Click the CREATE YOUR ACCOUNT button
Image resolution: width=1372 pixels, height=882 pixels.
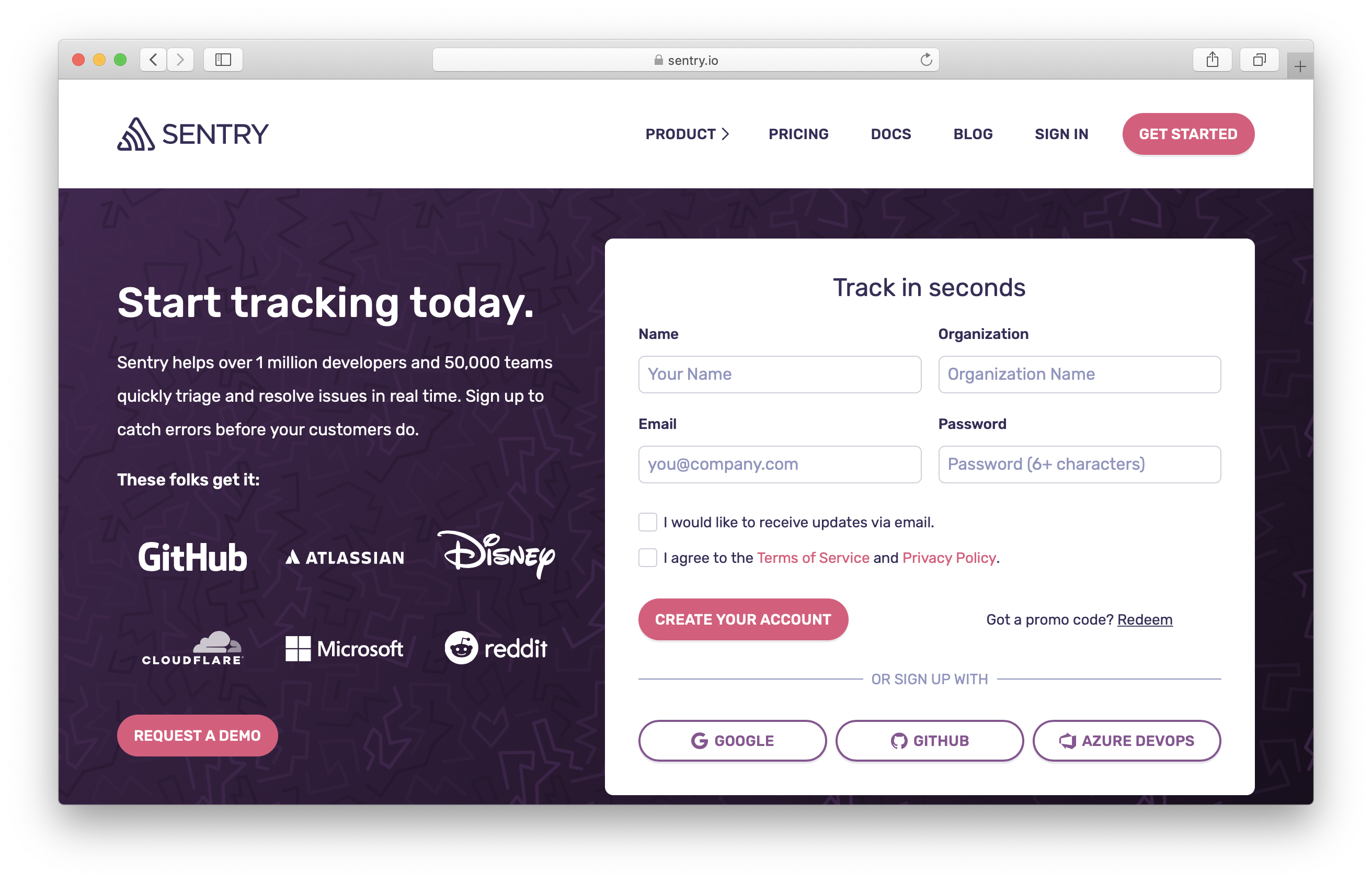(x=743, y=619)
